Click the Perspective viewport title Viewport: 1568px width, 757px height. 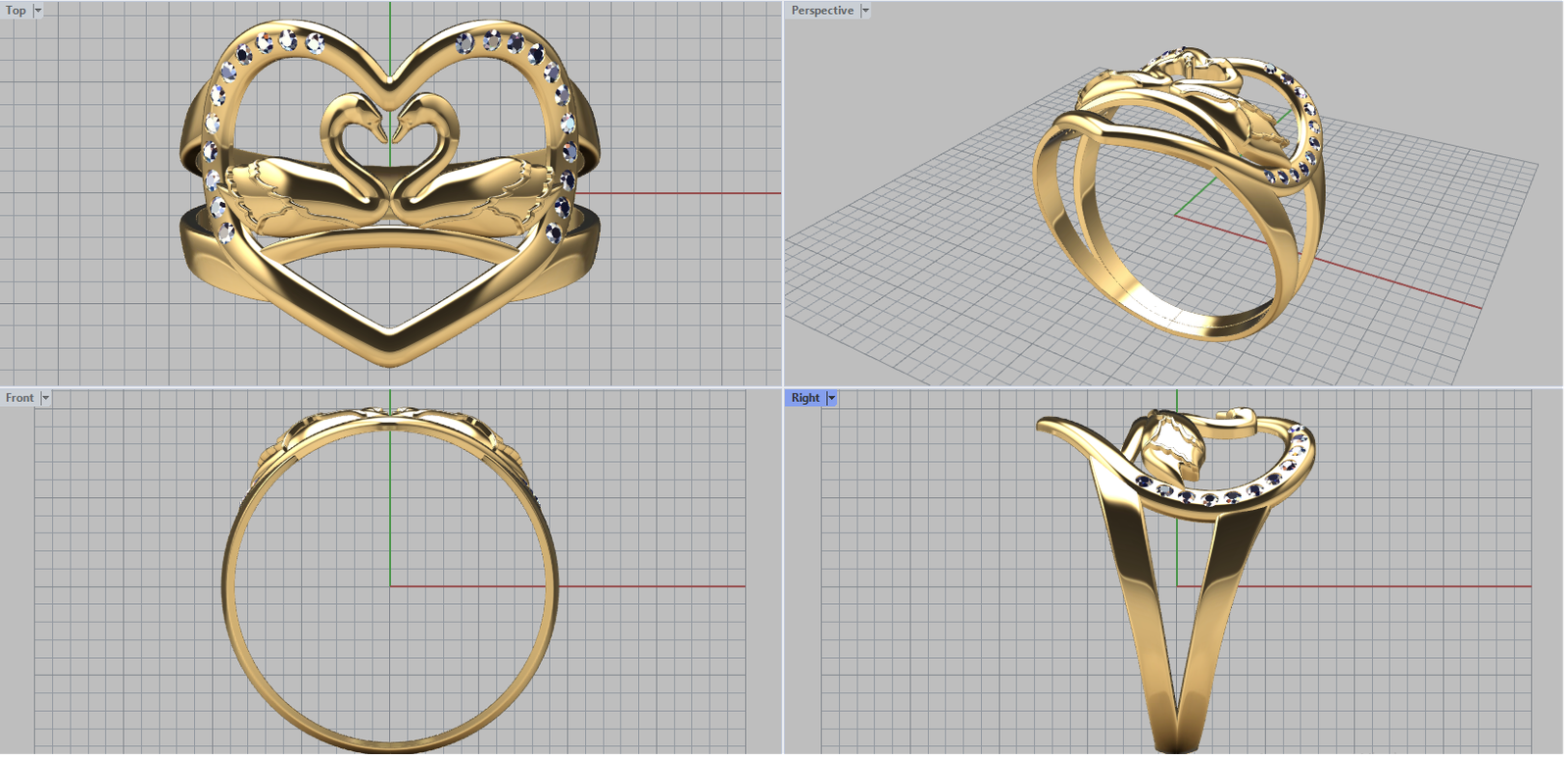tap(821, 11)
